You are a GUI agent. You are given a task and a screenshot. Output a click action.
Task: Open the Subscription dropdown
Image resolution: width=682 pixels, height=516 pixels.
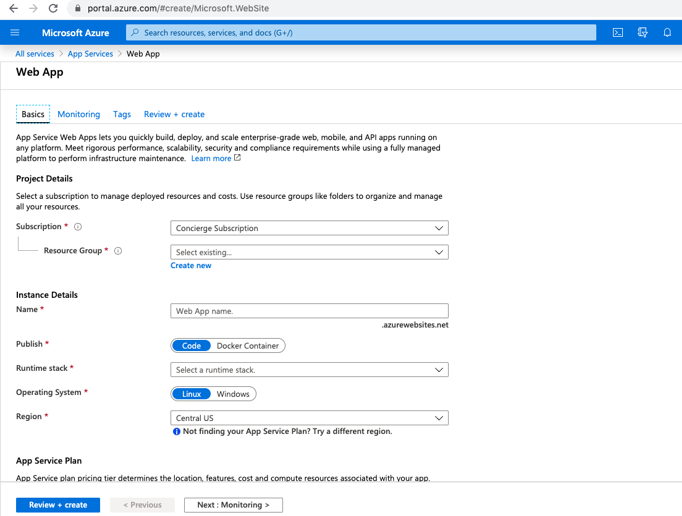point(309,228)
